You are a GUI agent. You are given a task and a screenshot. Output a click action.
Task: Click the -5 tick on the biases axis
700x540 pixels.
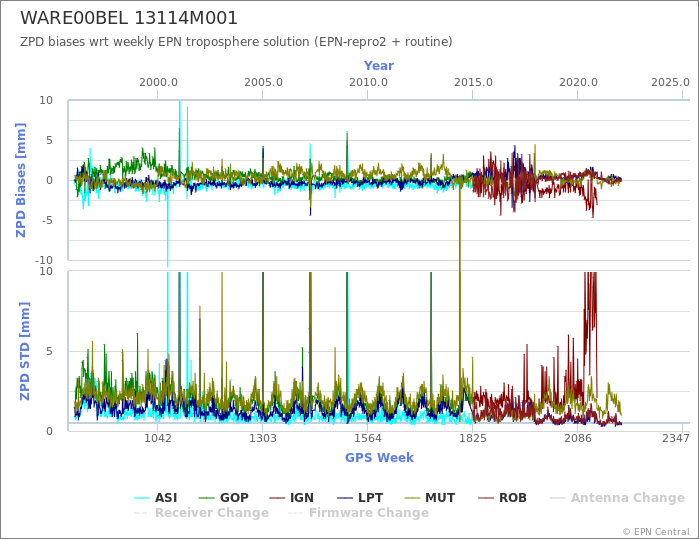tap(46, 220)
